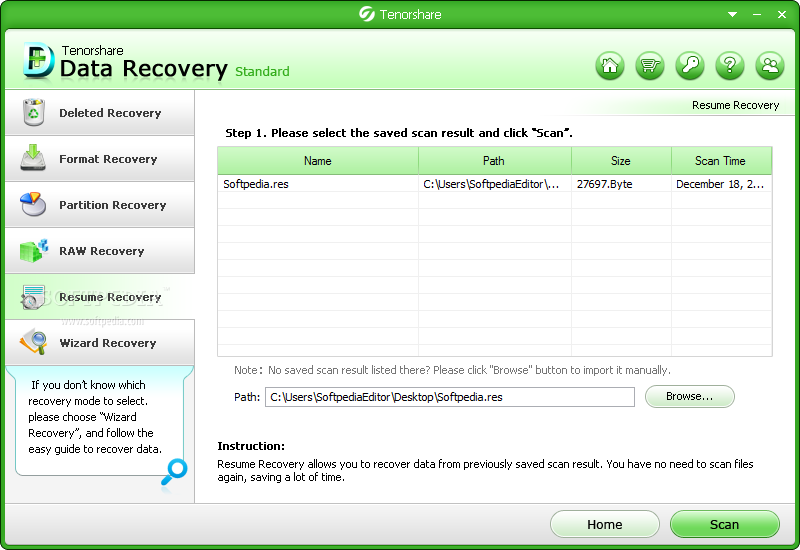800x550 pixels.
Task: Open the shopping cart purchase icon
Action: pyautogui.click(x=649, y=66)
